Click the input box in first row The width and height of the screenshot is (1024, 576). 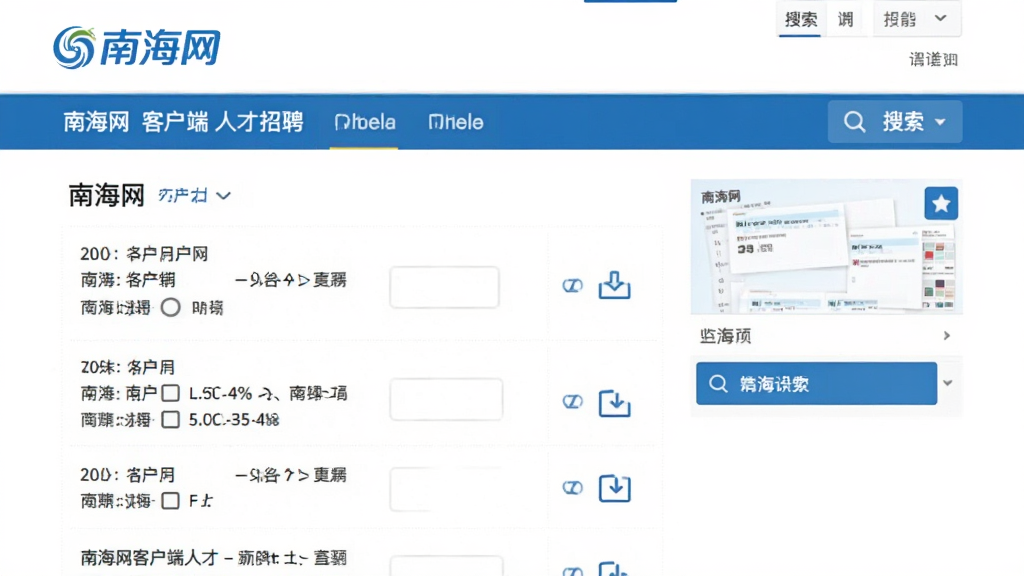[x=445, y=287]
